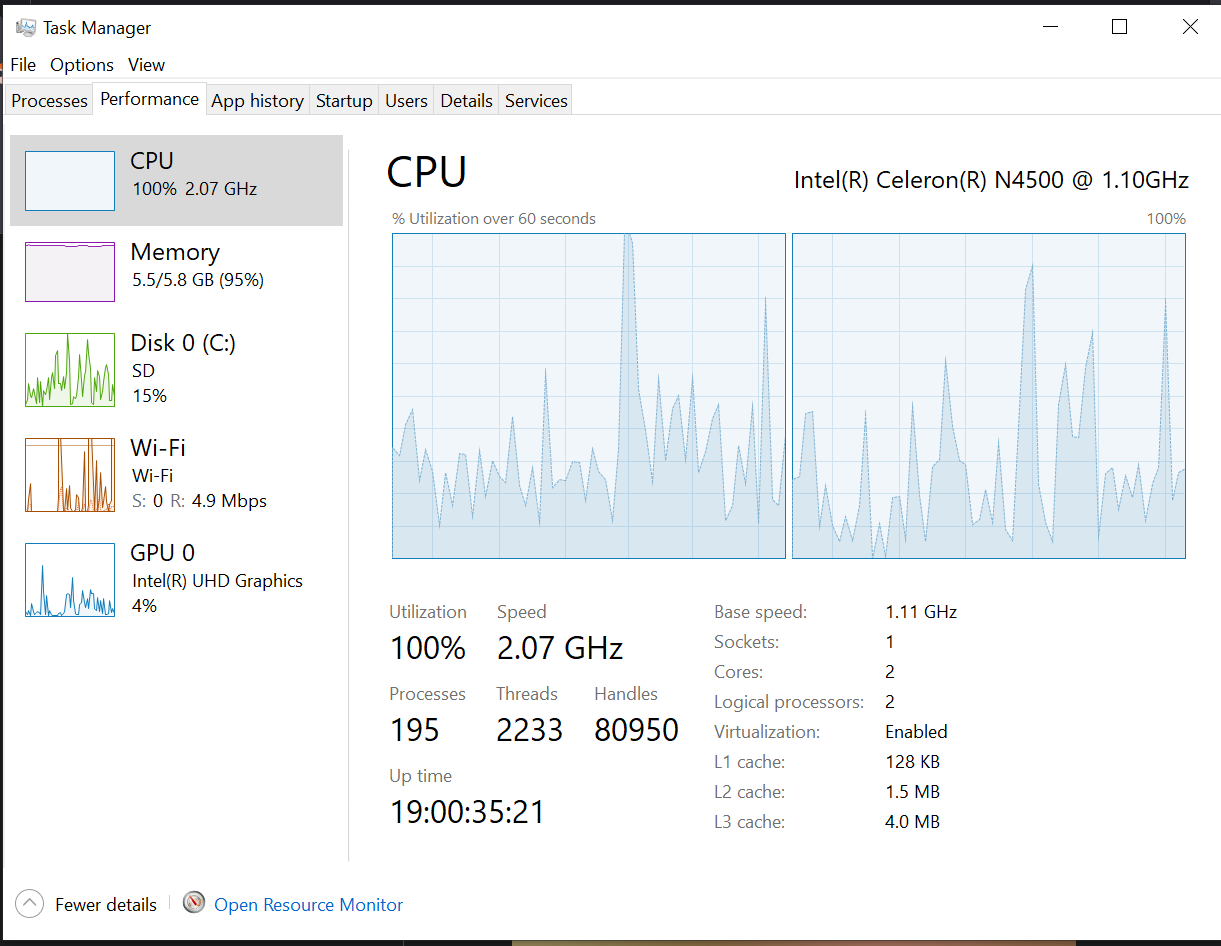
Task: Maximize the Task Manager window
Action: [1120, 27]
